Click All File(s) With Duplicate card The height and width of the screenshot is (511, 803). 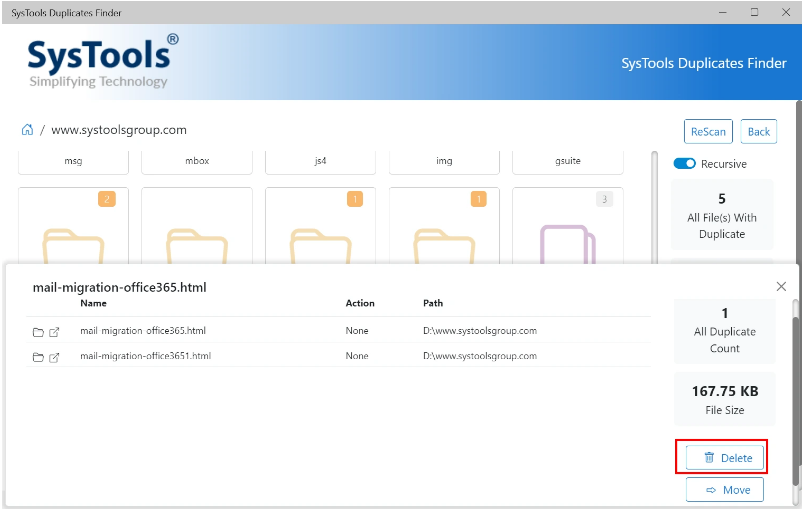pyautogui.click(x=722, y=215)
